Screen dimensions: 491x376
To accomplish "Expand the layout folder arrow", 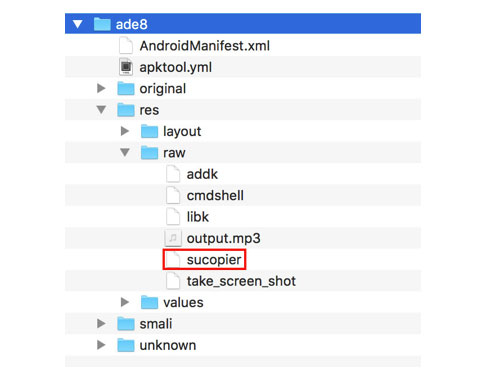I will [x=125, y=131].
